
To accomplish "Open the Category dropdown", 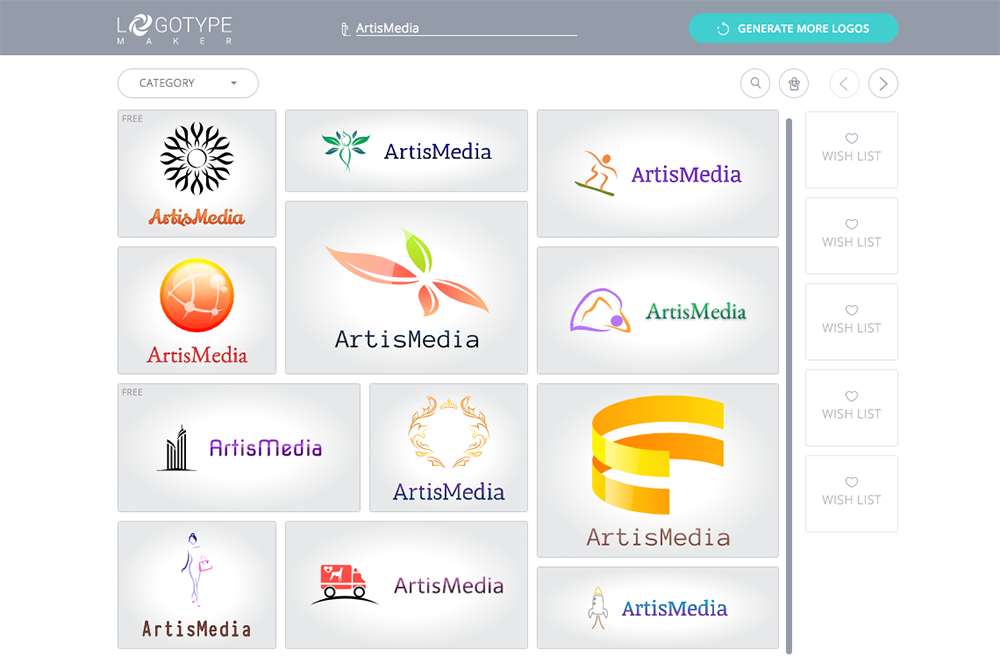I will [188, 84].
